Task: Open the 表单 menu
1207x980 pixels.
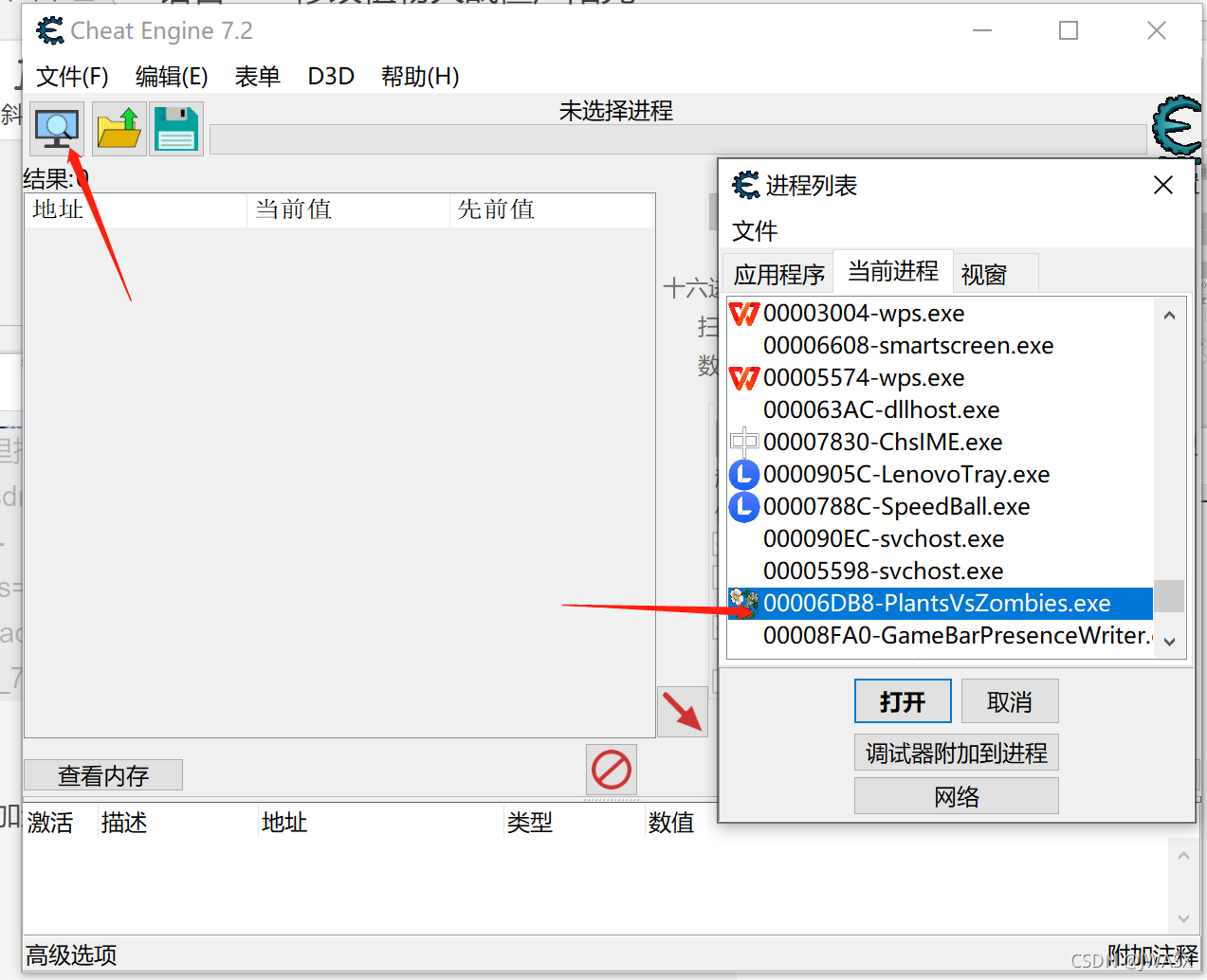Action: click(258, 76)
